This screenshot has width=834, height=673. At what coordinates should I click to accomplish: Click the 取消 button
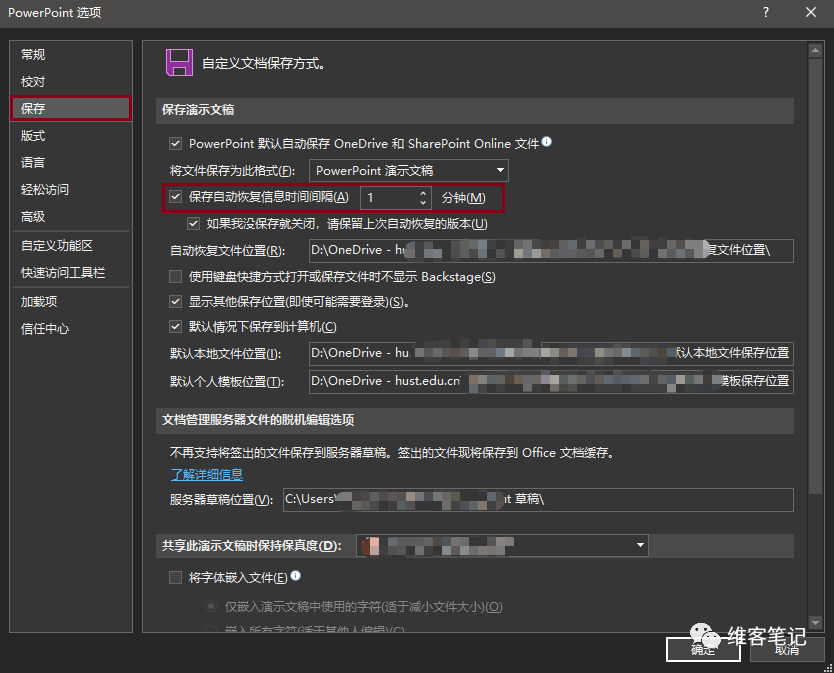click(787, 650)
